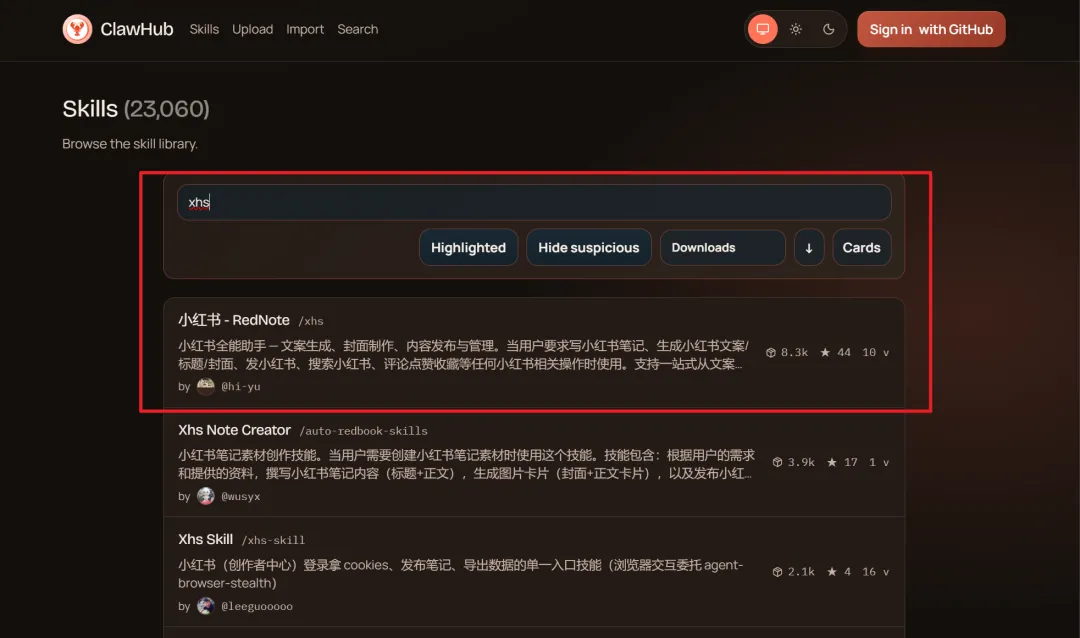Click the /auto-redbook-skills slug text
This screenshot has height=638, width=1080.
(364, 431)
